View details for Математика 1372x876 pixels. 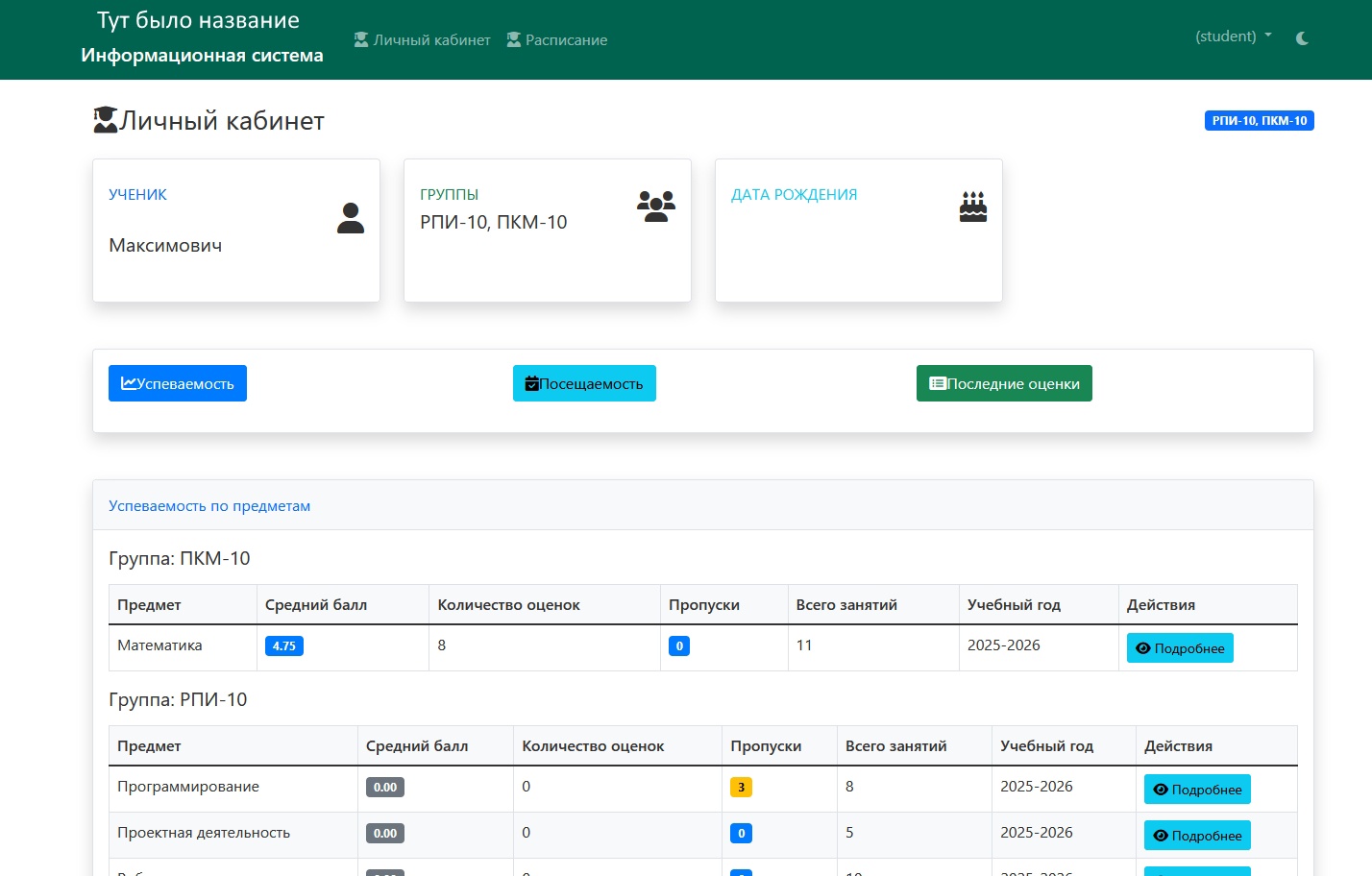coord(1179,648)
